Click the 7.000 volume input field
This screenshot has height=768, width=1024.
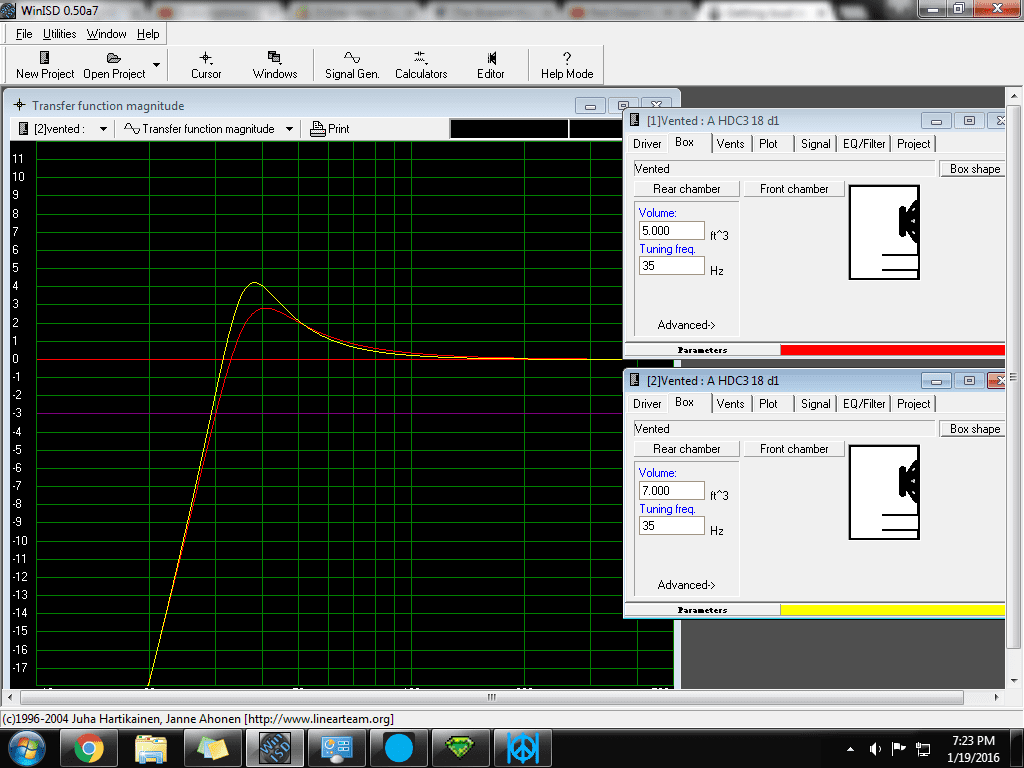point(671,491)
